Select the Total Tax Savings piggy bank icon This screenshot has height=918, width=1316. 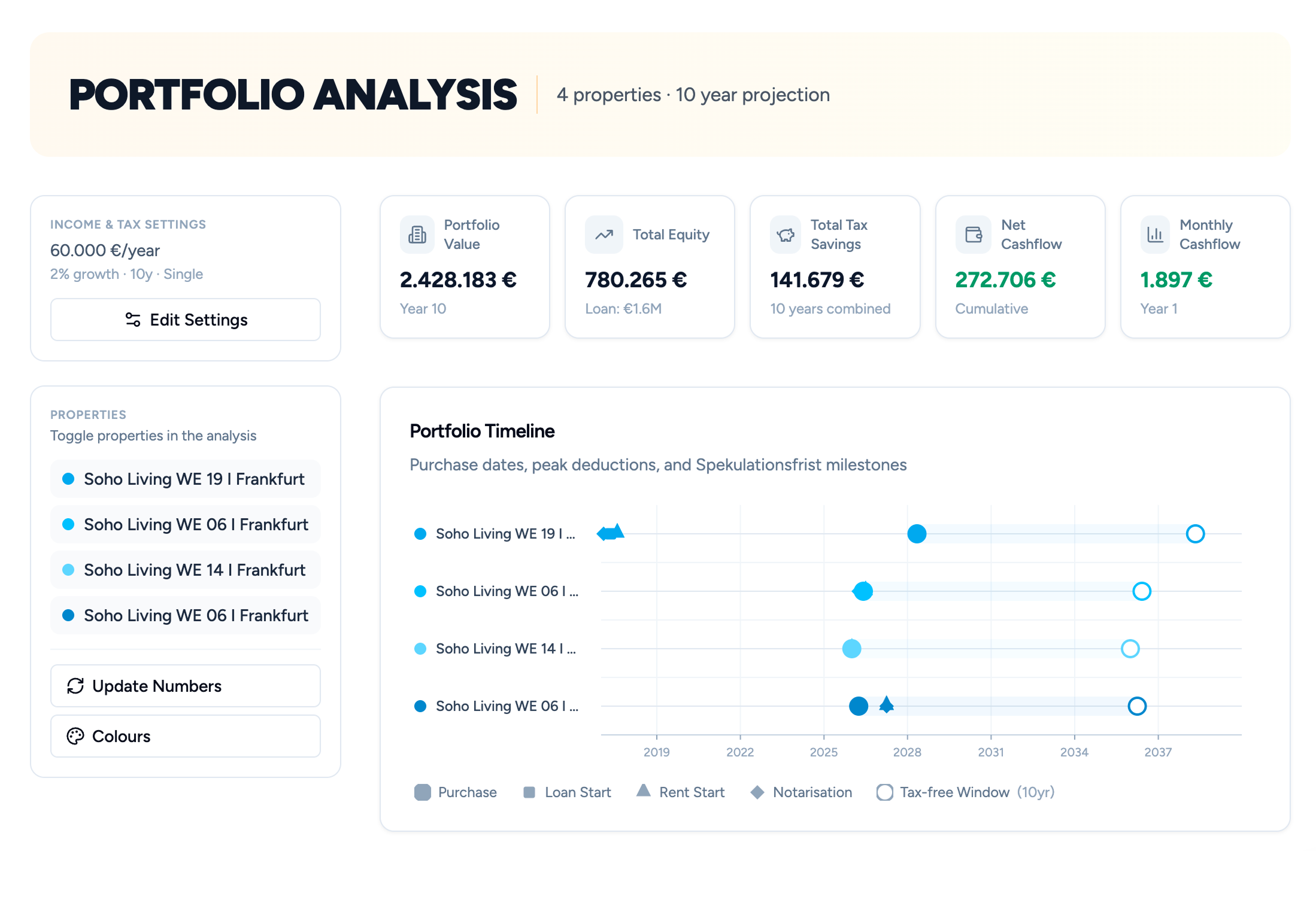pos(786,235)
